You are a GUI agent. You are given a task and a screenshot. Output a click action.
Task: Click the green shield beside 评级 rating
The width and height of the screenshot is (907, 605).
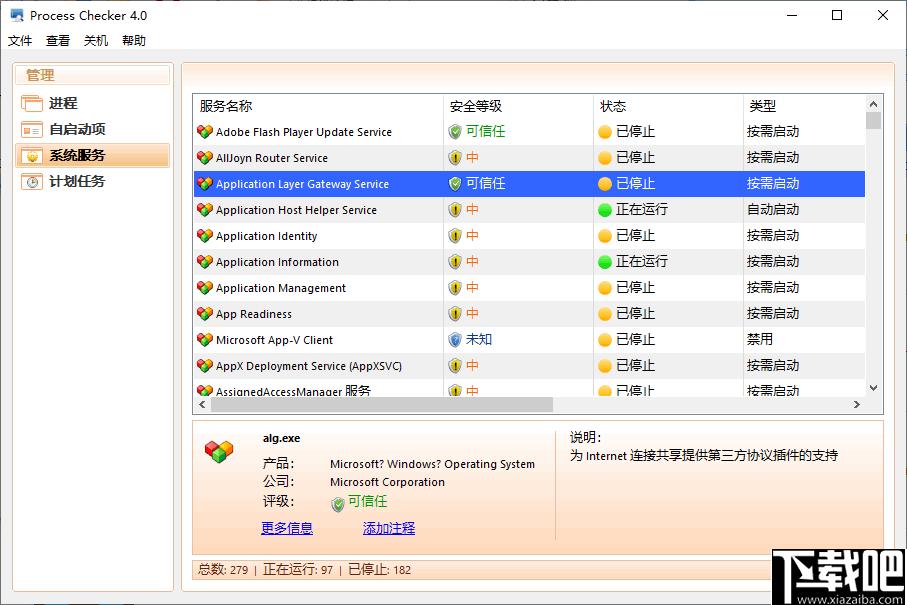coord(338,504)
